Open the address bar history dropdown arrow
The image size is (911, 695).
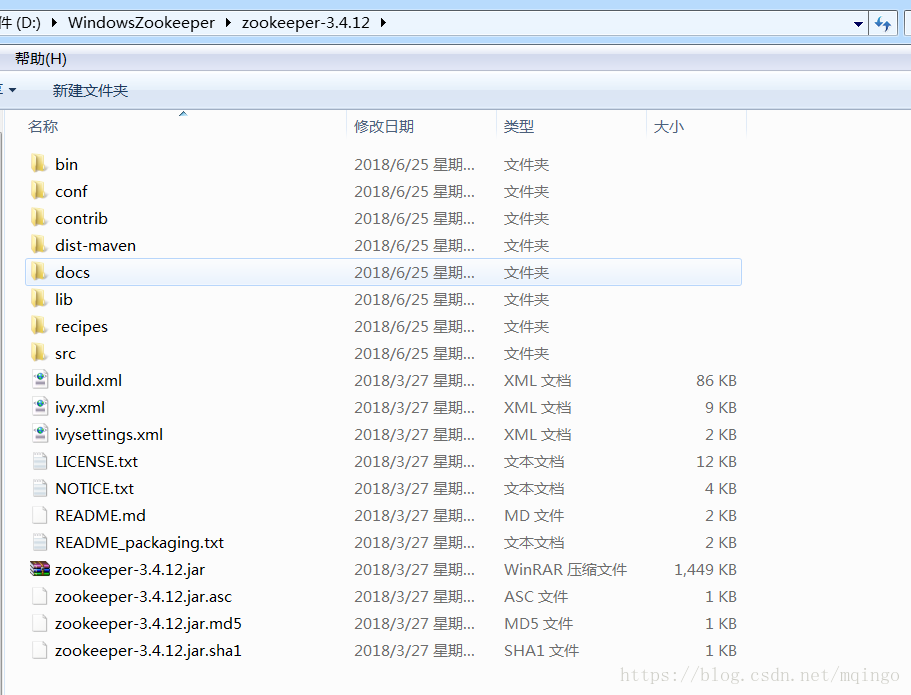[858, 24]
